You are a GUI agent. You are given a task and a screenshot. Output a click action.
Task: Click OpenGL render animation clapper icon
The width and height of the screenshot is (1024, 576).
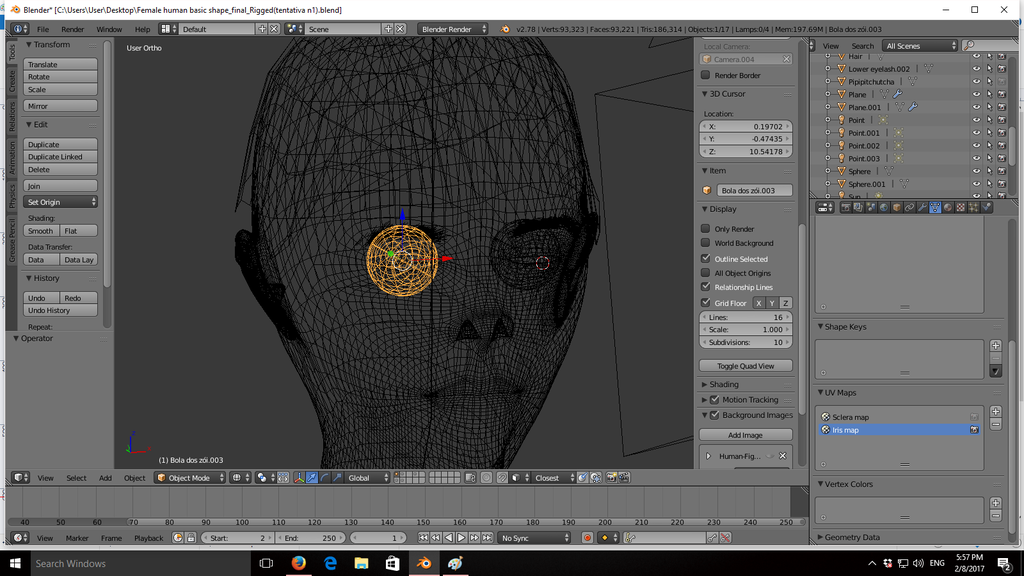(624, 478)
